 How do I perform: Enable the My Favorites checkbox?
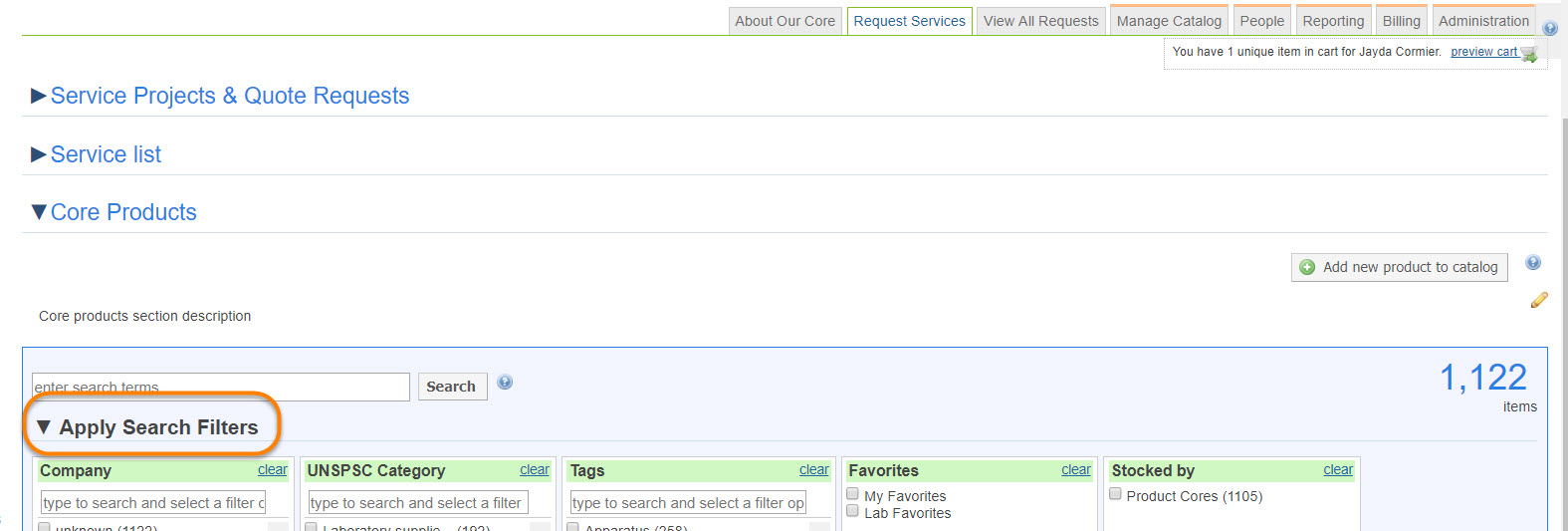[x=852, y=494]
